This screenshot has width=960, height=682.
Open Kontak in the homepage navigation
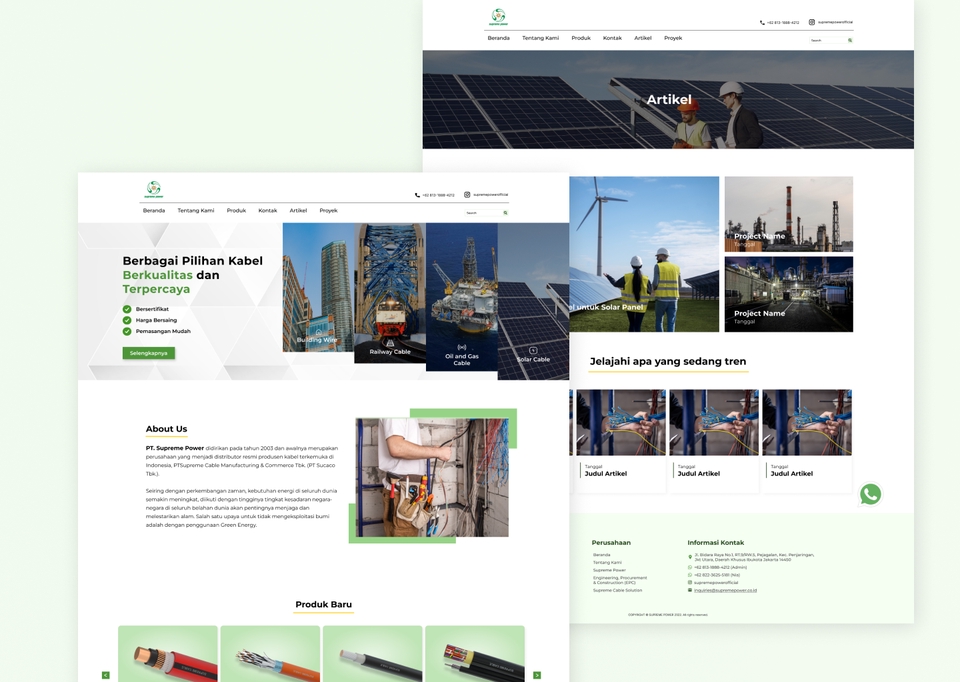(x=268, y=211)
